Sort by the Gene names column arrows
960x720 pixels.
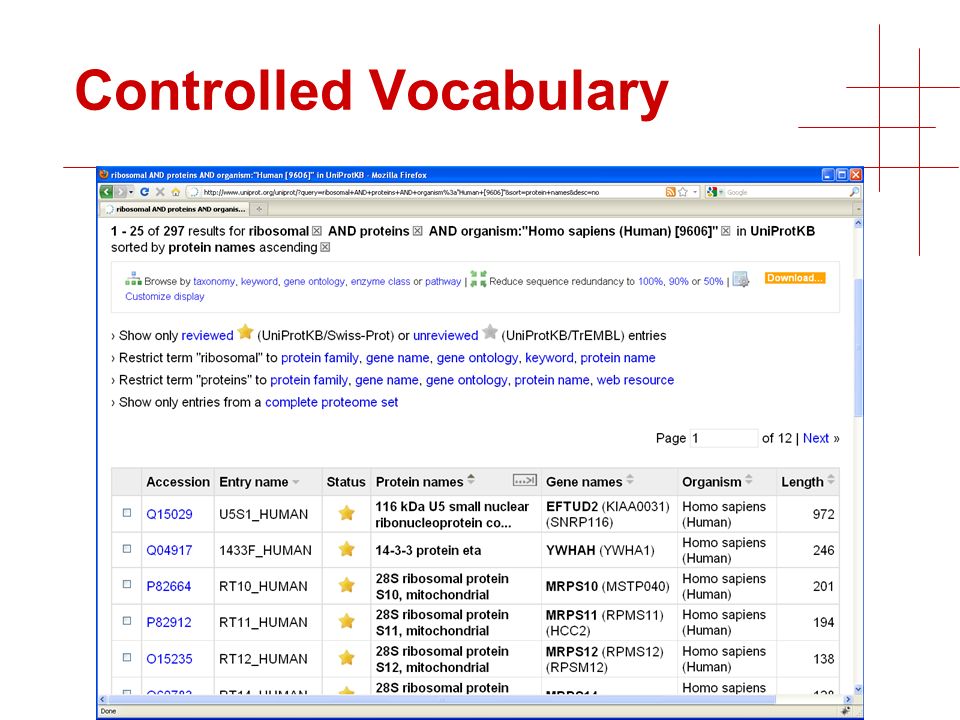(x=630, y=479)
